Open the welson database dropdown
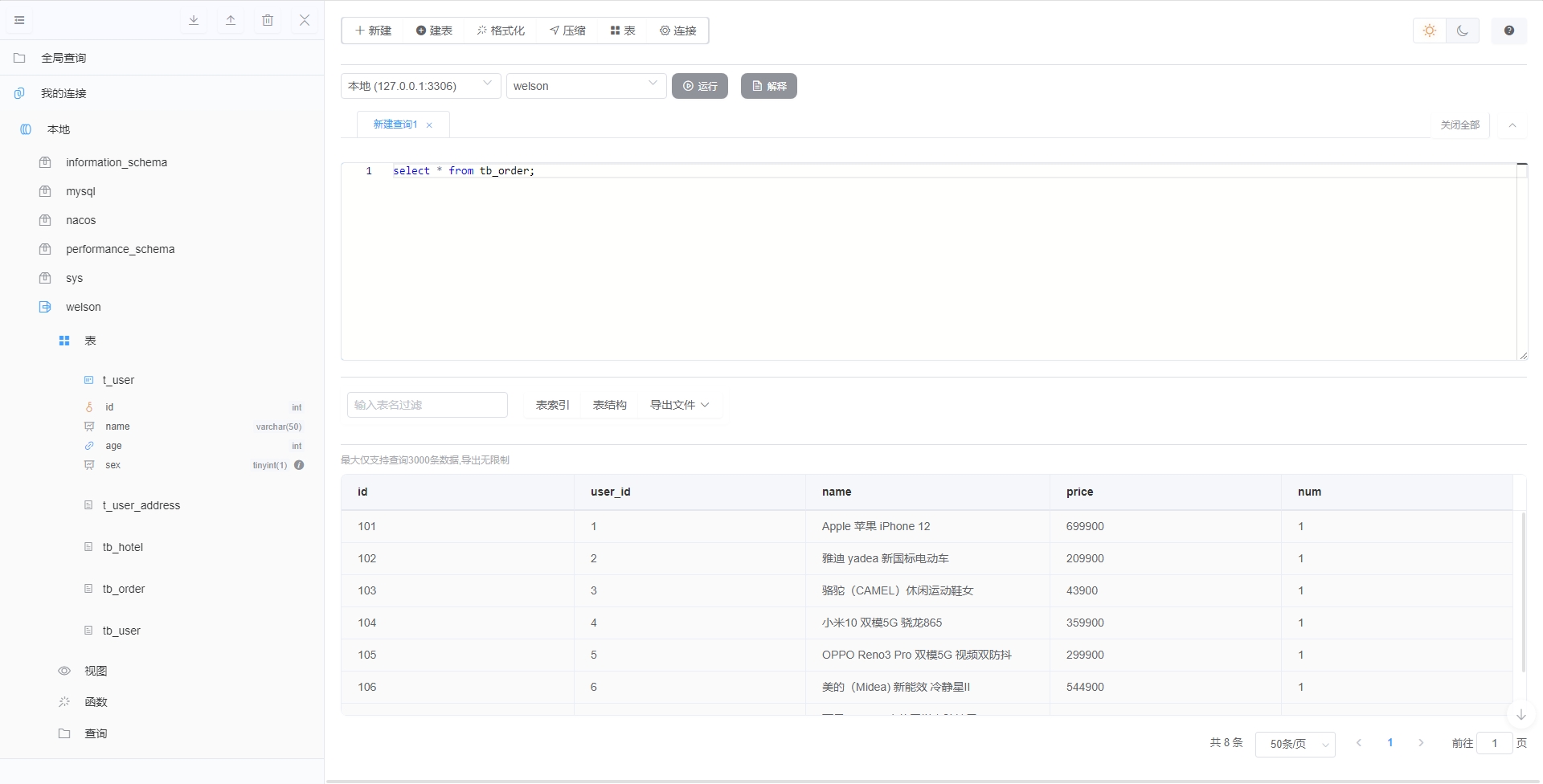This screenshot has width=1543, height=784. [x=587, y=86]
